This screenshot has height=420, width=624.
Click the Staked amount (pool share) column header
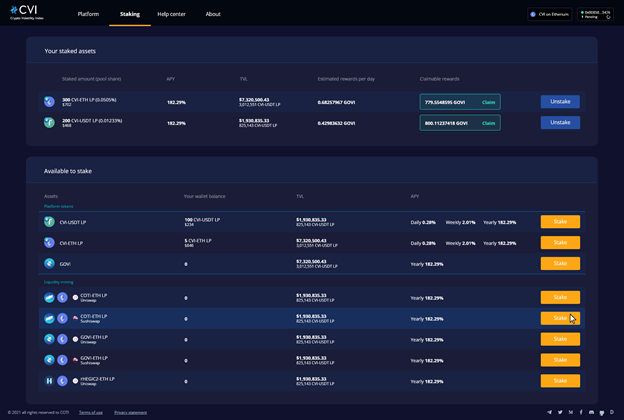[x=92, y=79]
